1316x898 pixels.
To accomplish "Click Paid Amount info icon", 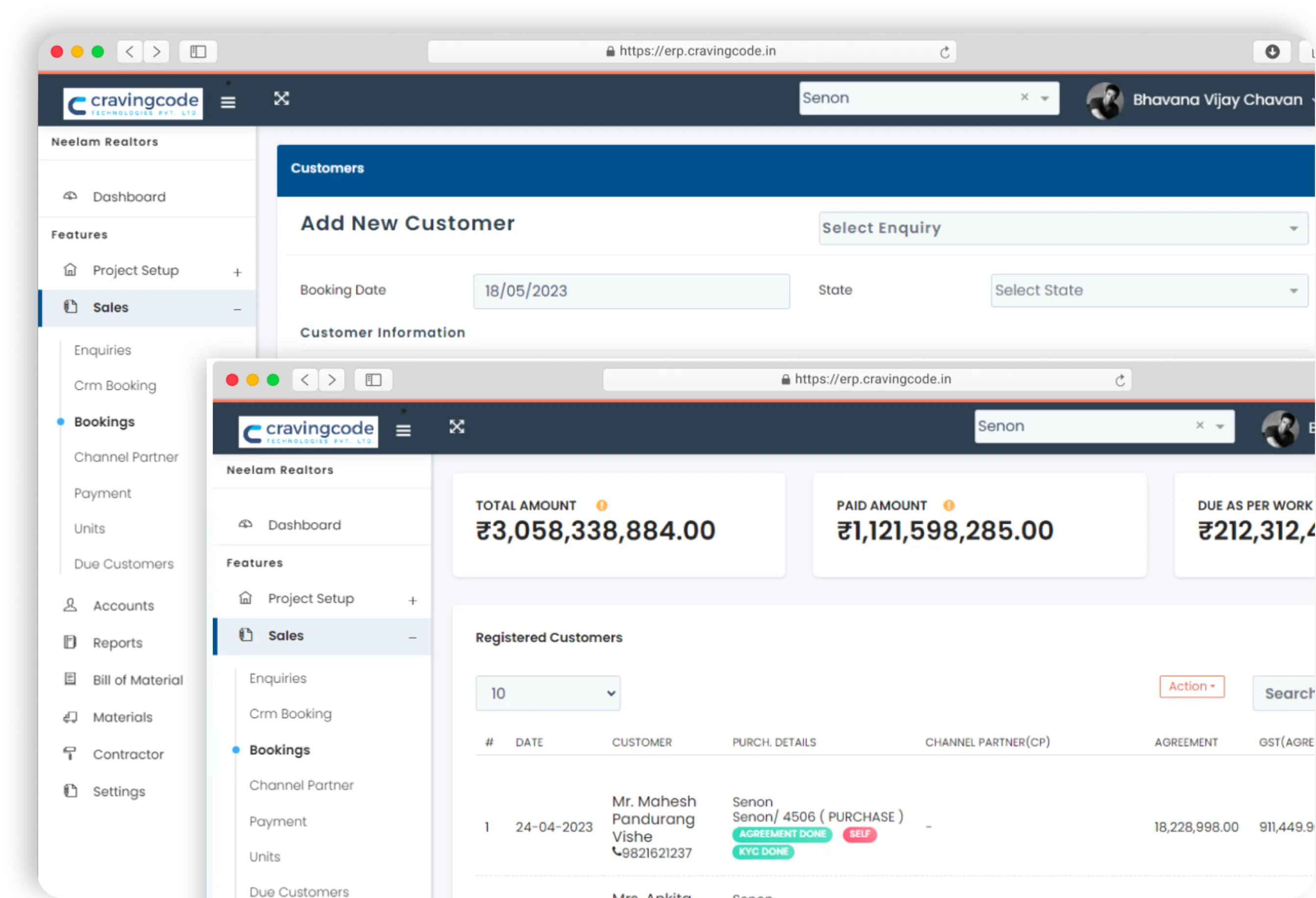I will (949, 505).
